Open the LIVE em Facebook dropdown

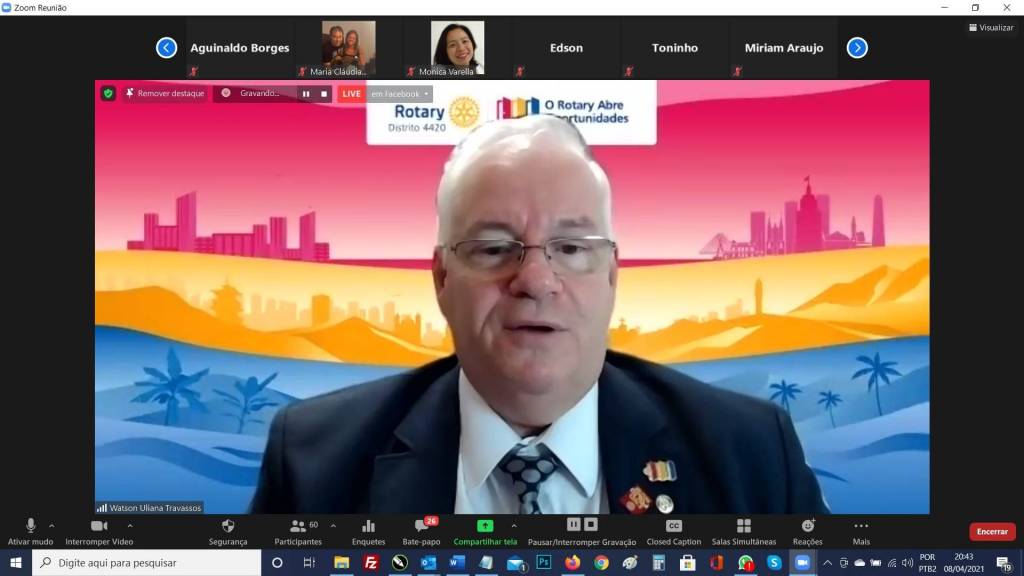pos(400,93)
